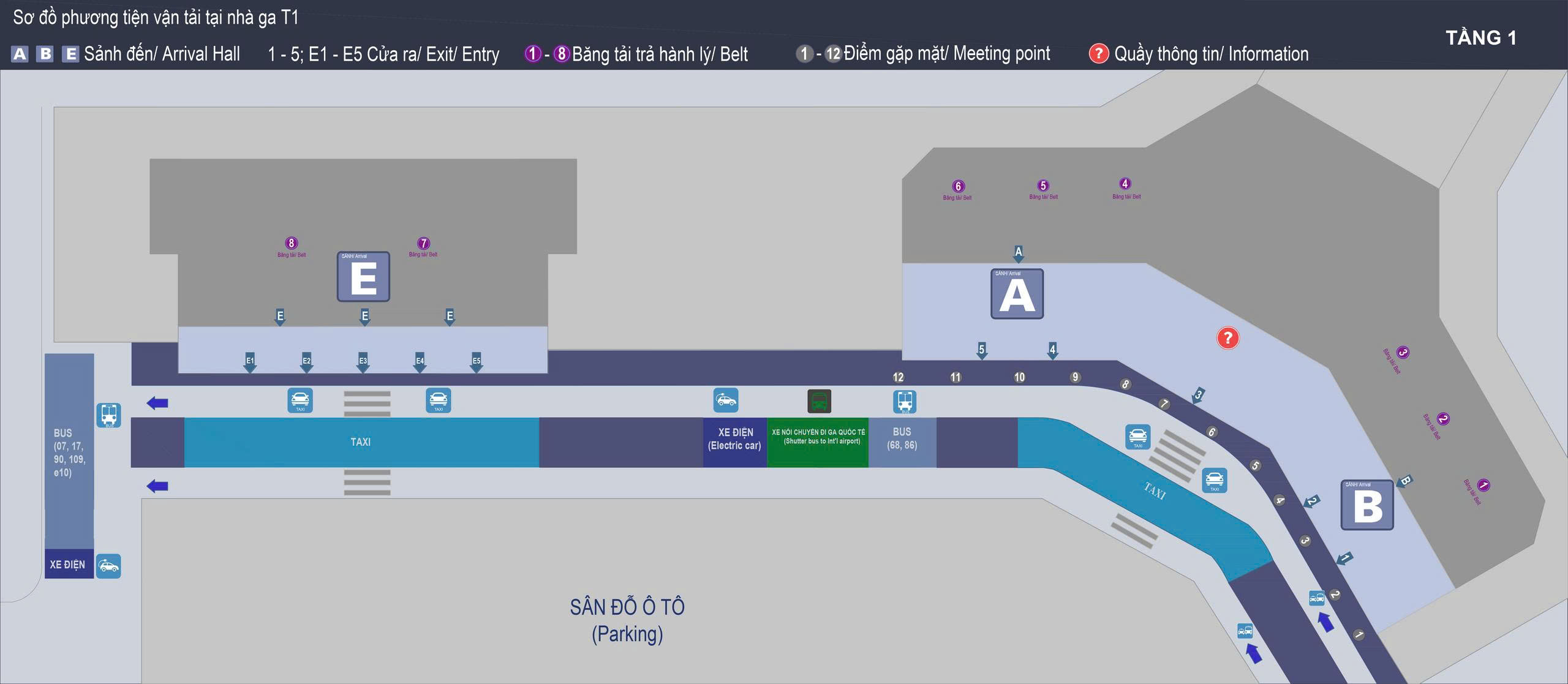This screenshot has width=1568, height=684.
Task: Click the bus icon beside BUS (07, 17, 90...)
Action: 108,415
